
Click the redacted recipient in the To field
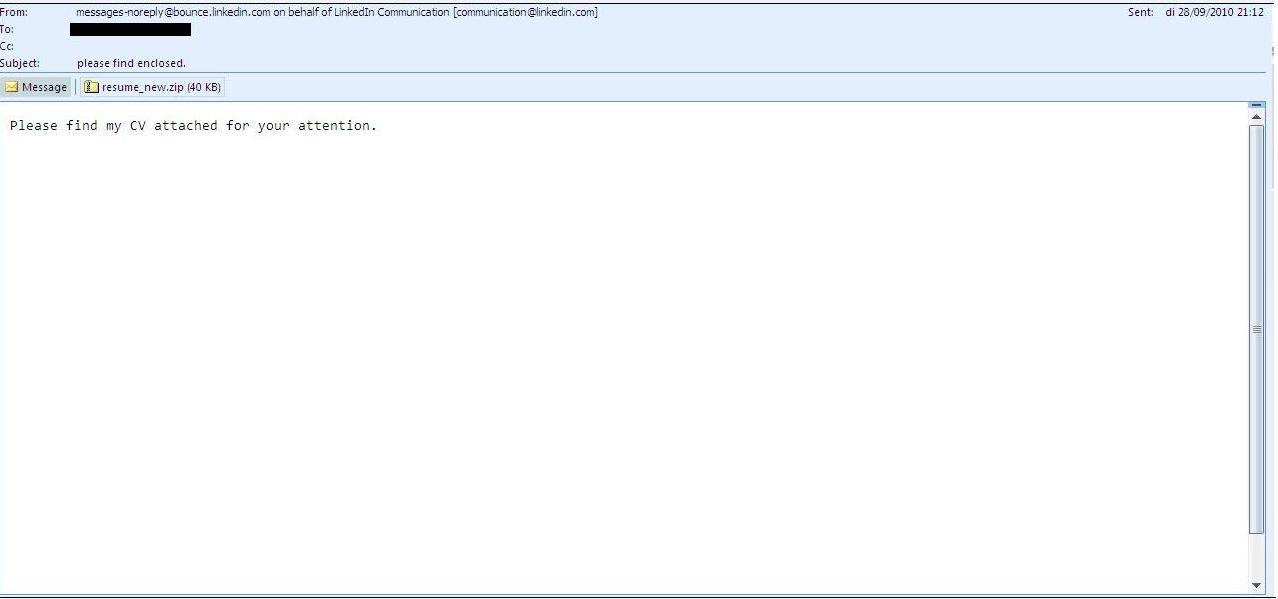point(130,29)
